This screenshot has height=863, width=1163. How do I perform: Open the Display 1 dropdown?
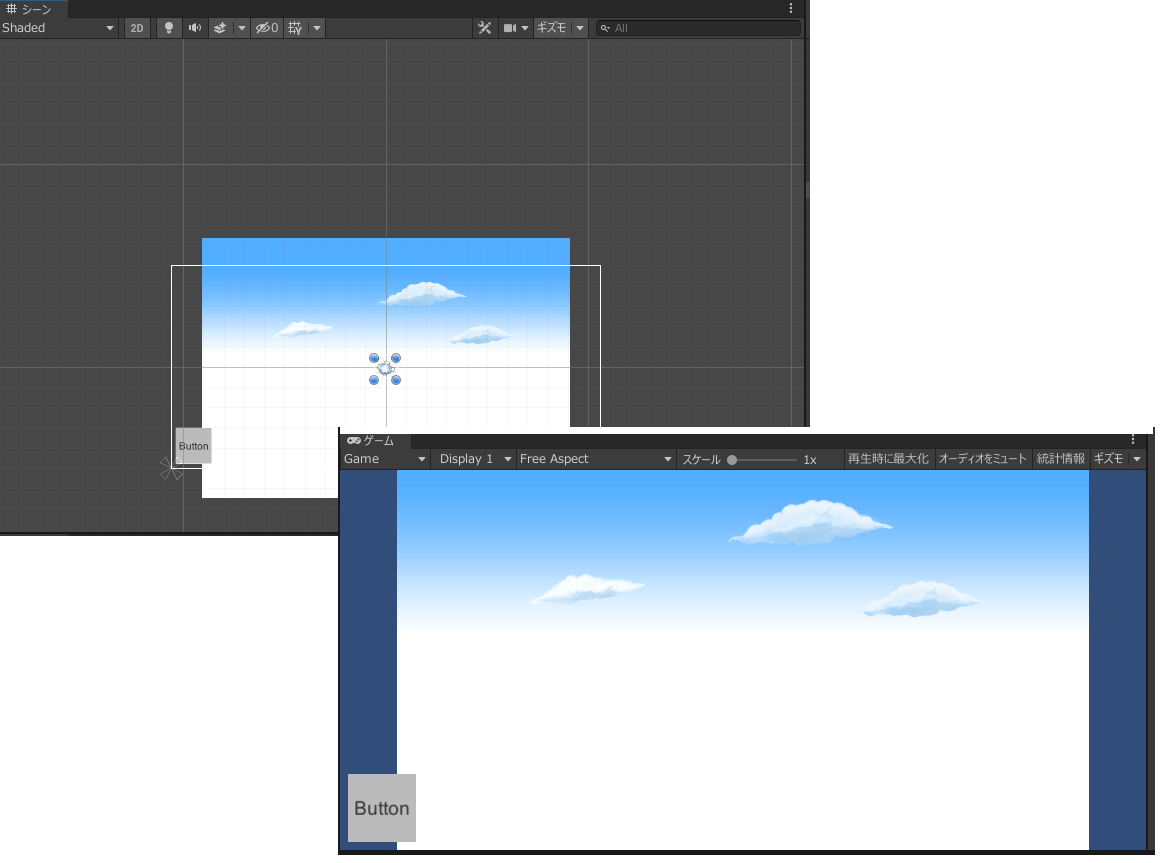pos(473,458)
